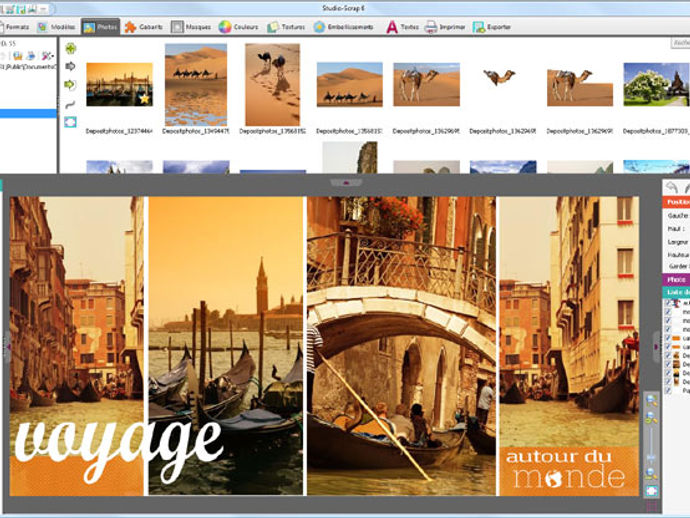Click the magic wand icon in left panel
690x518 pixels.
pyautogui.click(x=47, y=56)
